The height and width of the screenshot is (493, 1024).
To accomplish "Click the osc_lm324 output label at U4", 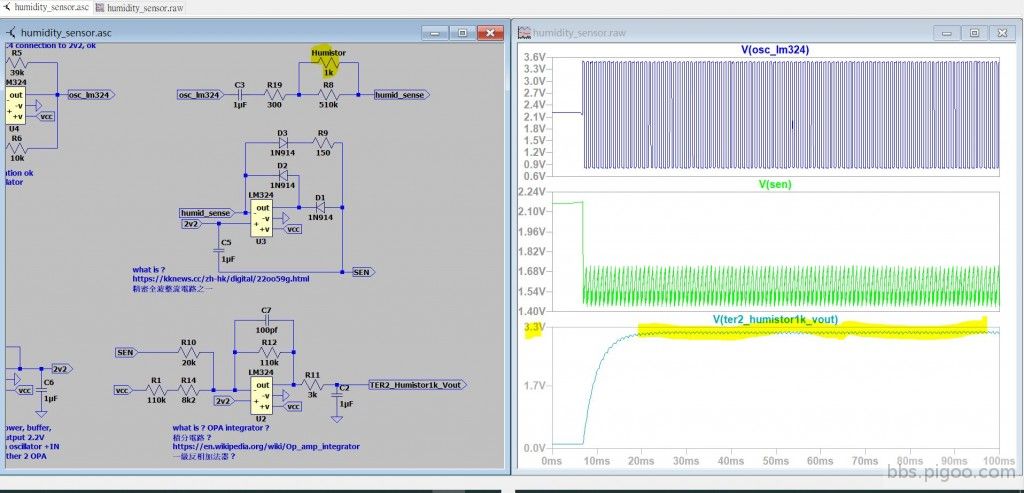I will pyautogui.click(x=91, y=95).
